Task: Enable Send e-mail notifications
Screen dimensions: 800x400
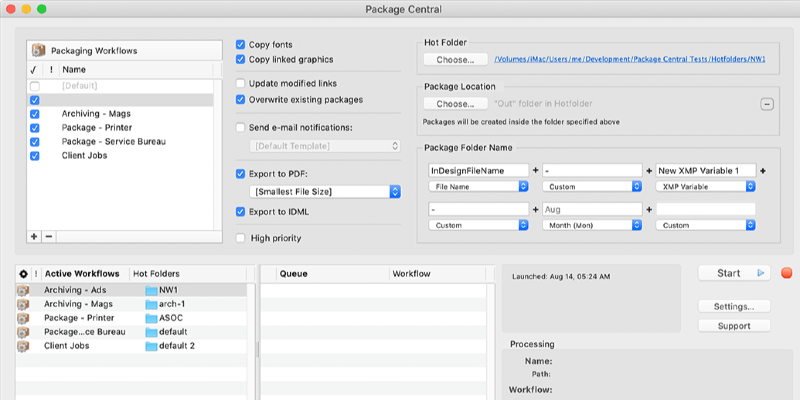Action: (241, 128)
